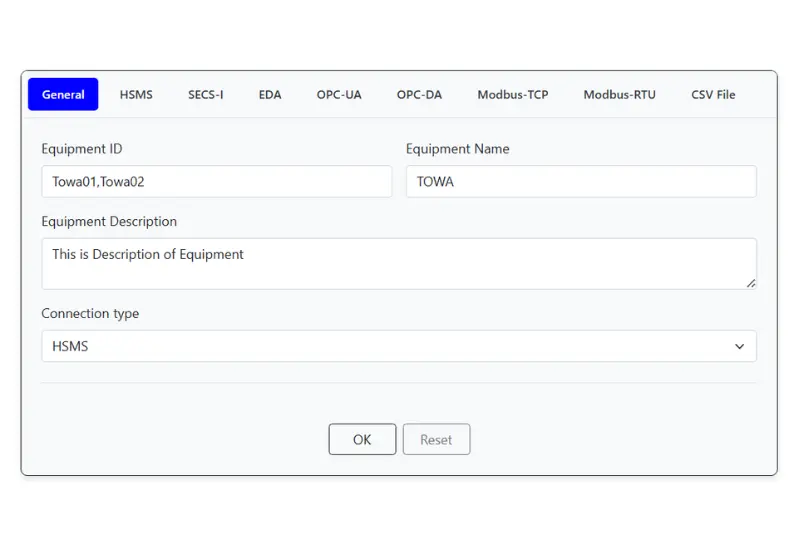Click the Equipment Name field containing TOWA
This screenshot has width=800, height=550.
pyautogui.click(x=581, y=182)
